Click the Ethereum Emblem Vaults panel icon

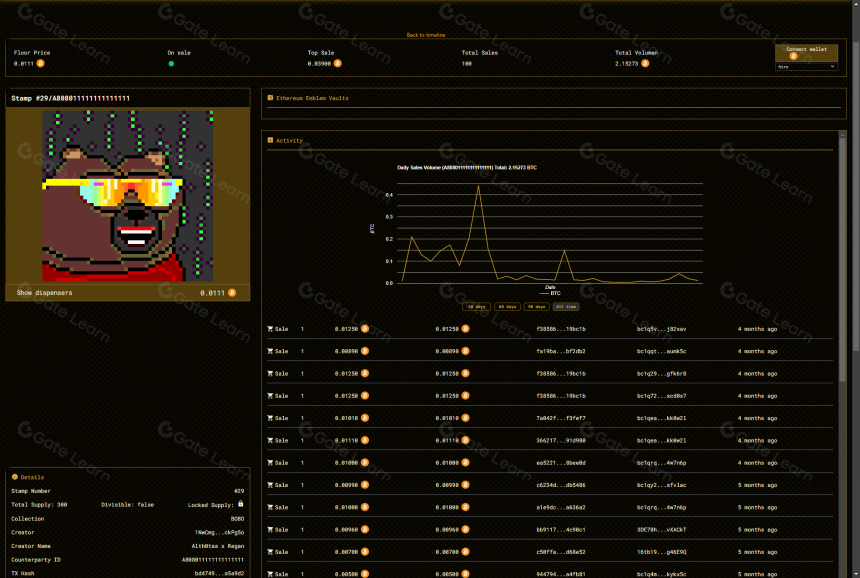tap(270, 98)
